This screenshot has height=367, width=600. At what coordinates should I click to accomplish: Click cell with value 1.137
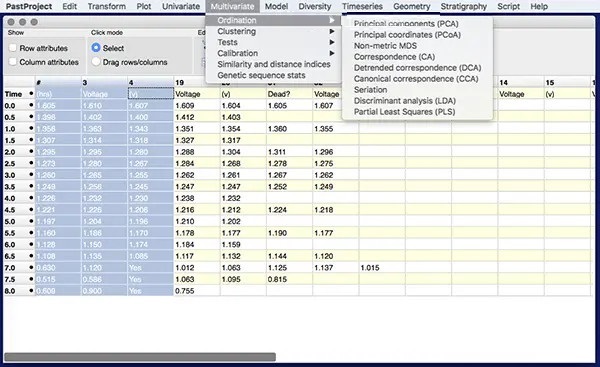click(x=336, y=268)
